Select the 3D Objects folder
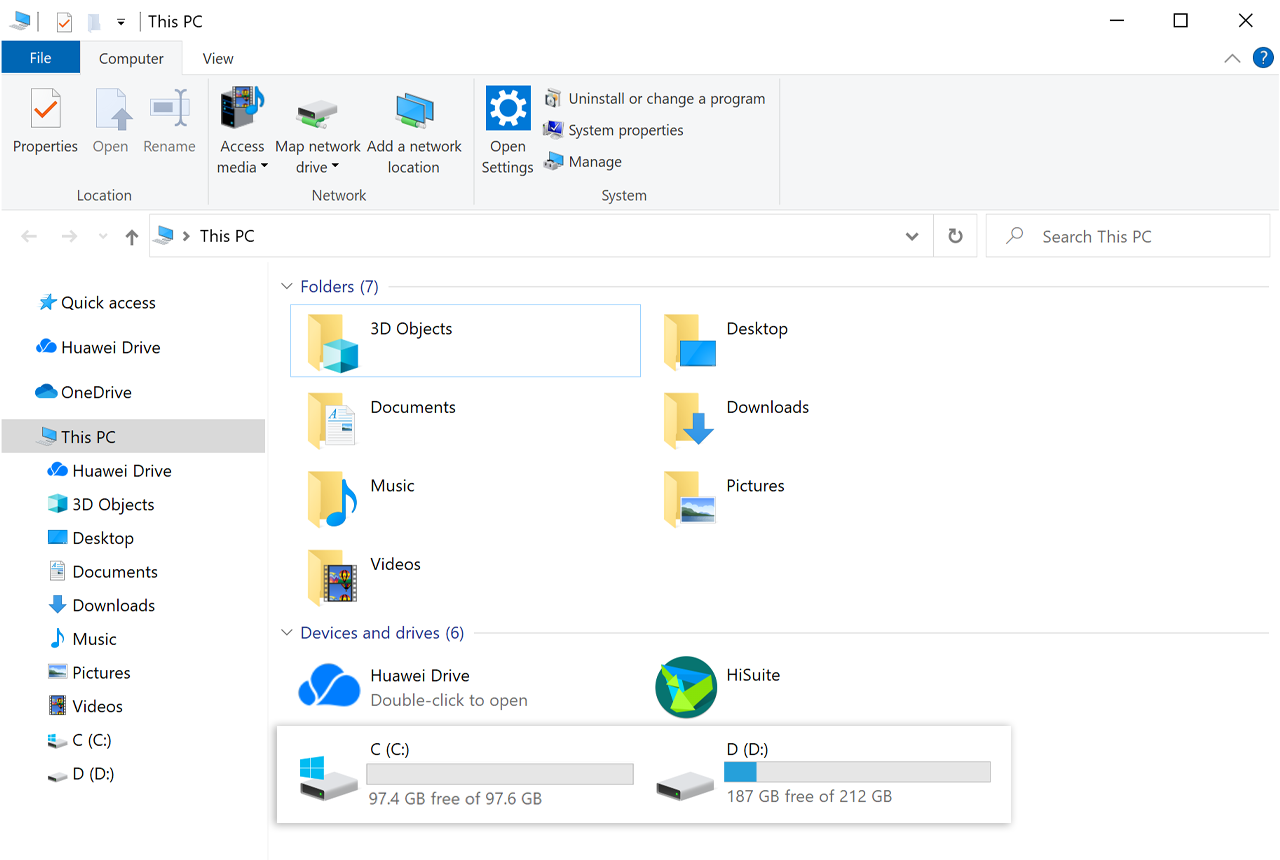1280x860 pixels. click(465, 341)
